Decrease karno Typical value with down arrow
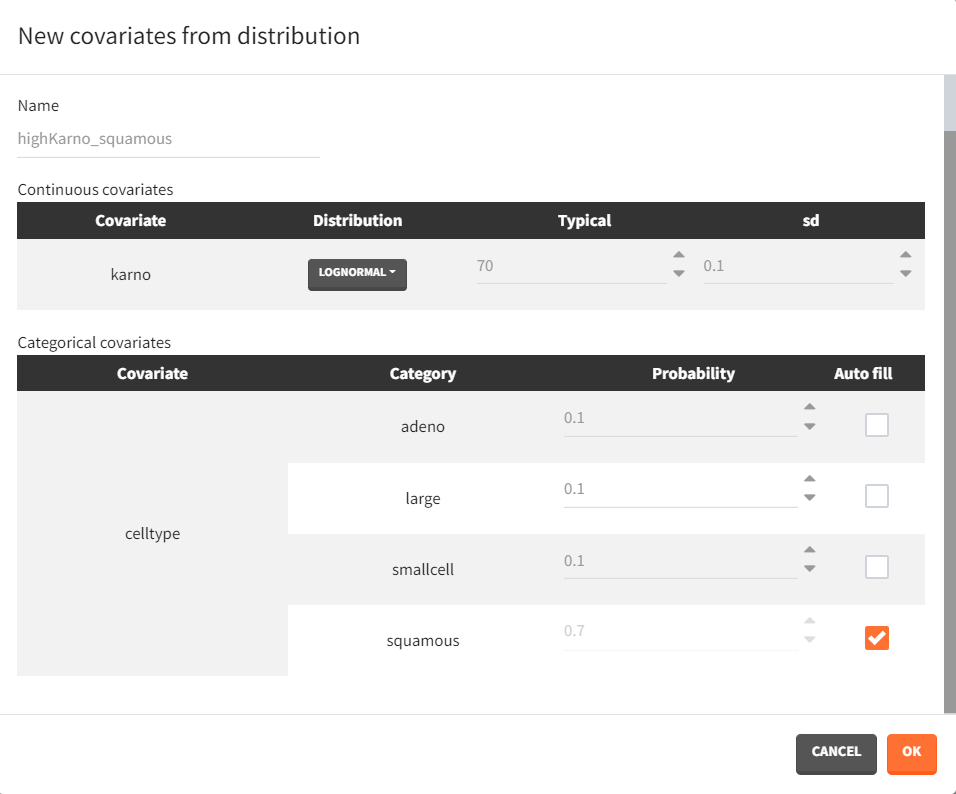The image size is (956, 794). click(678, 273)
